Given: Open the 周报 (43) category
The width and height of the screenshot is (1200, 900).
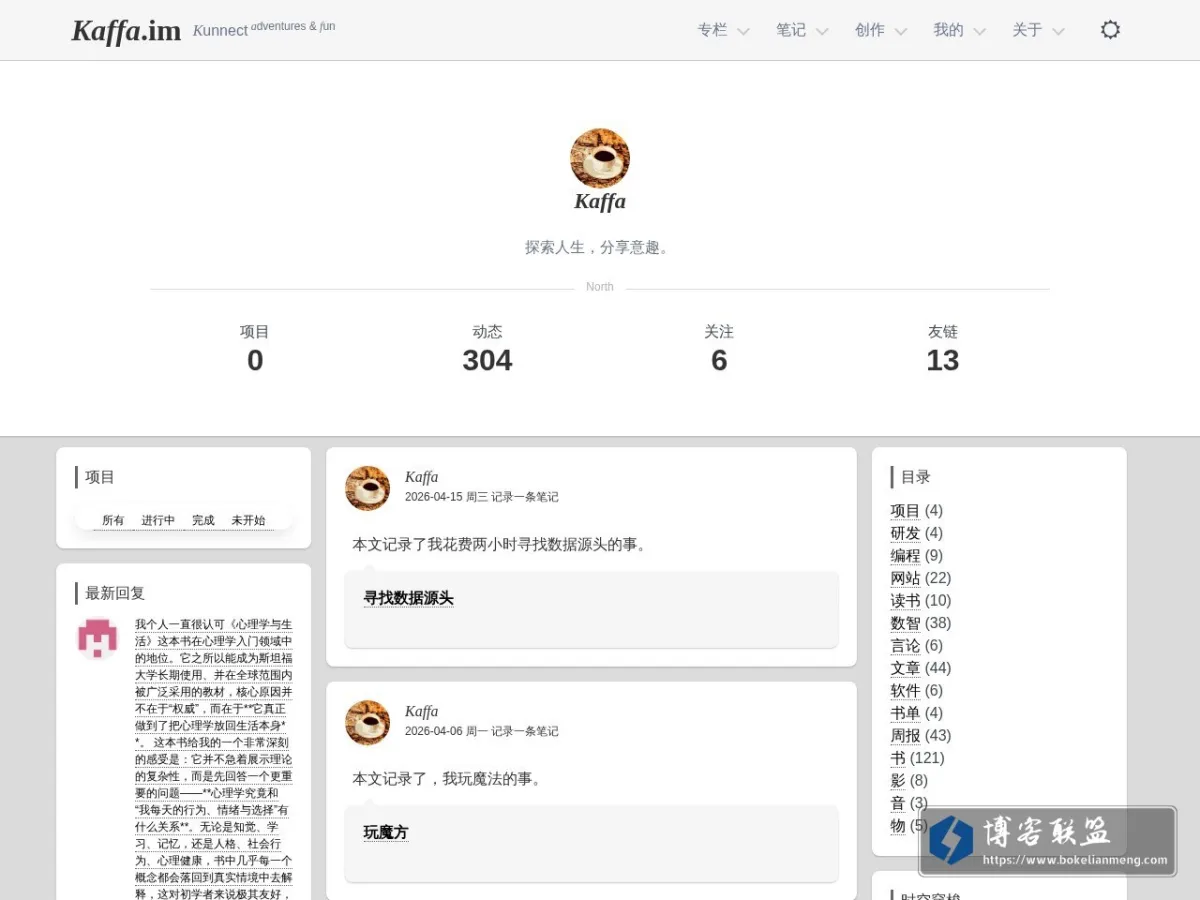Looking at the screenshot, I should 905,735.
